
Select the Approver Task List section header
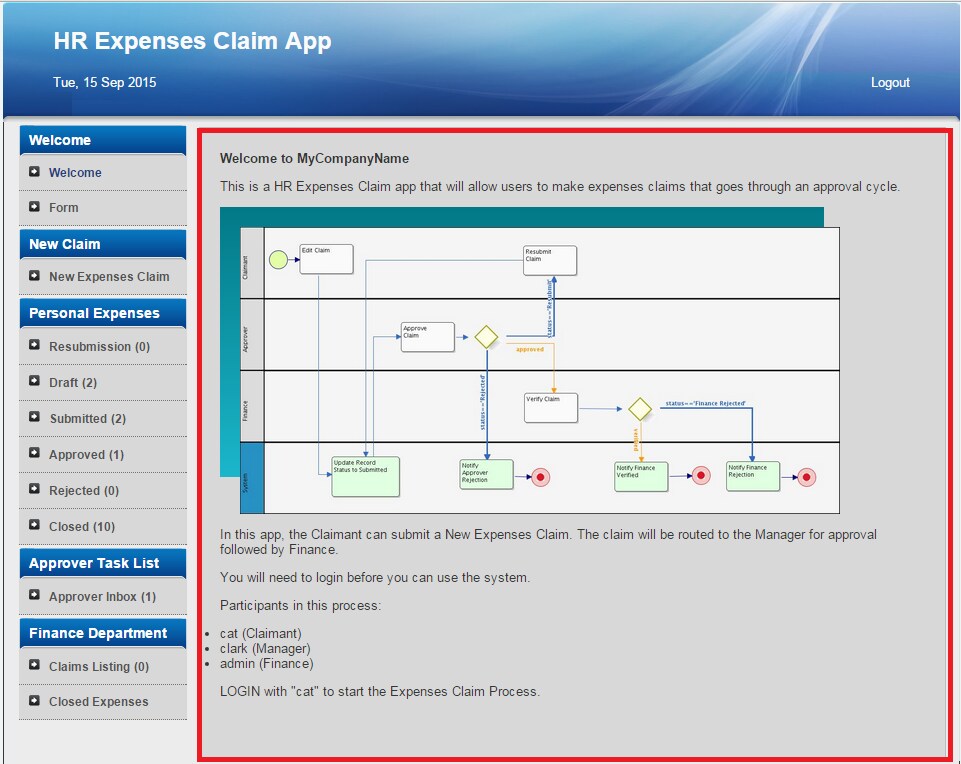tap(103, 563)
